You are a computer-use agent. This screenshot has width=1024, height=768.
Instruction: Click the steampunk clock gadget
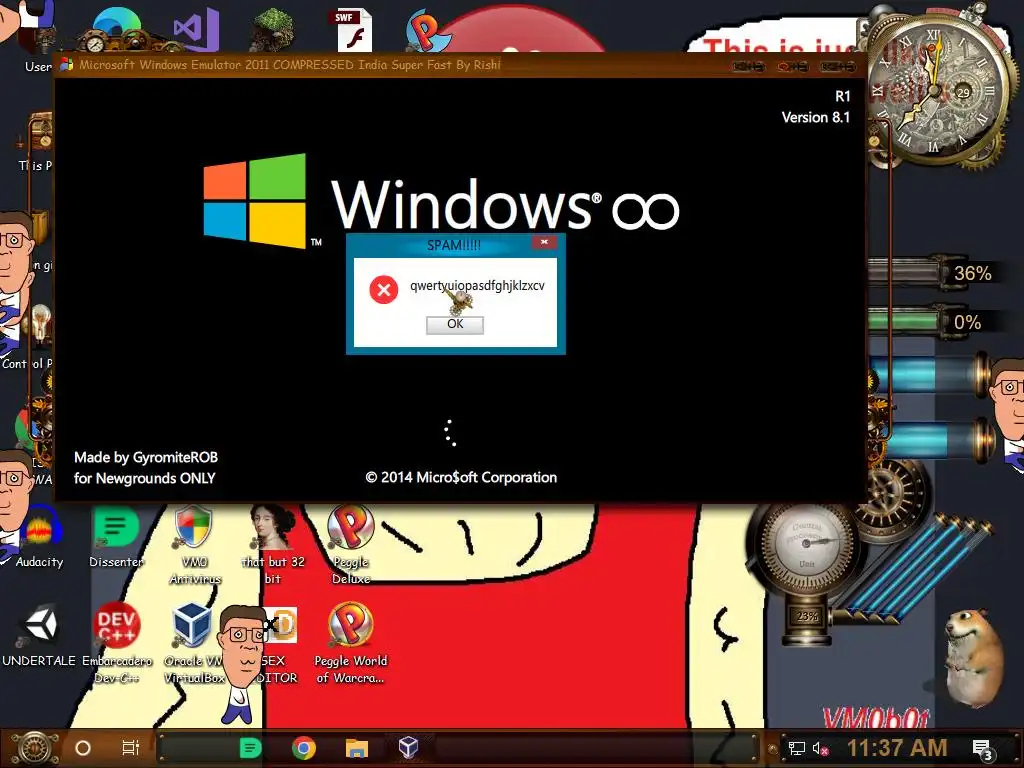click(x=938, y=90)
